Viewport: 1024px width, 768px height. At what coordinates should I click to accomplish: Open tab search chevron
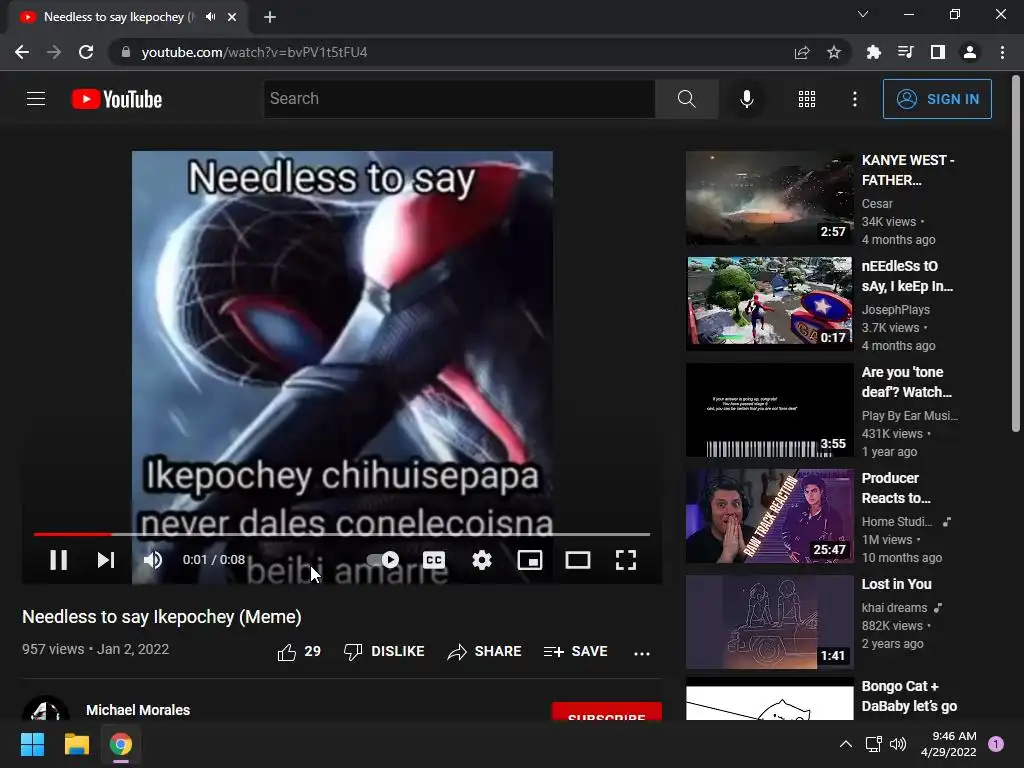coord(863,14)
